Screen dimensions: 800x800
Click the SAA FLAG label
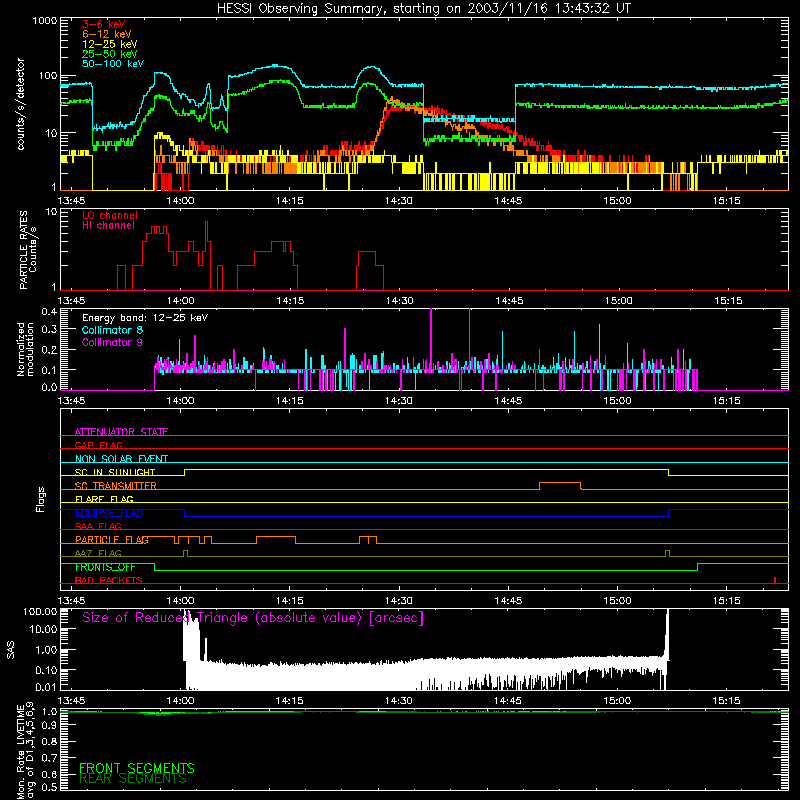(x=98, y=526)
